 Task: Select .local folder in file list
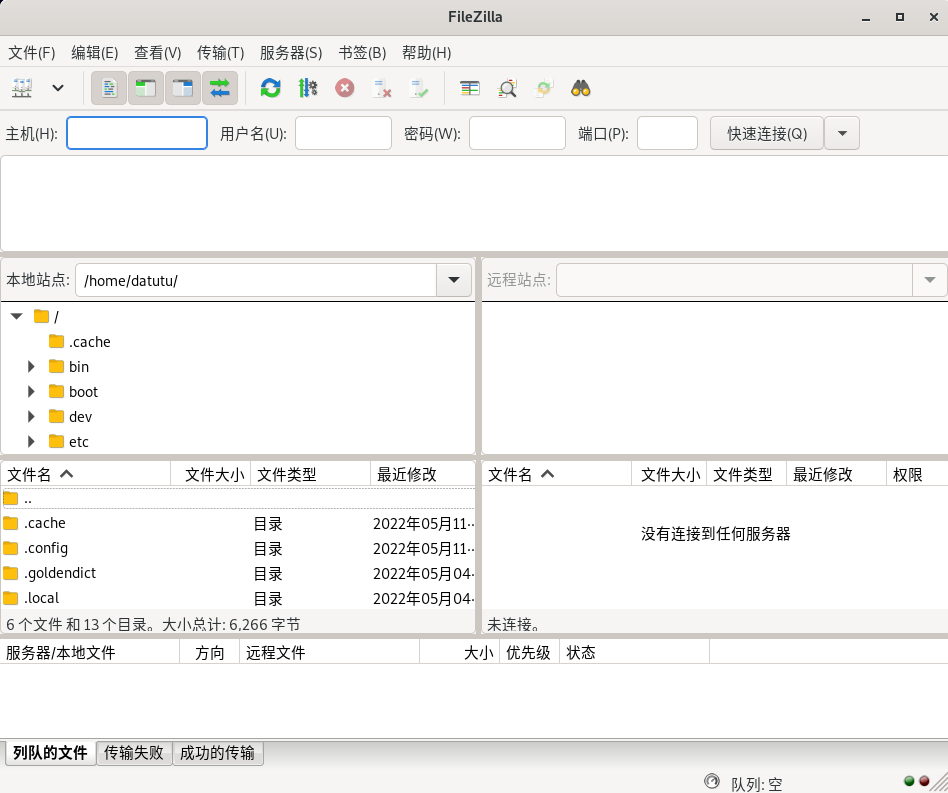point(238,598)
